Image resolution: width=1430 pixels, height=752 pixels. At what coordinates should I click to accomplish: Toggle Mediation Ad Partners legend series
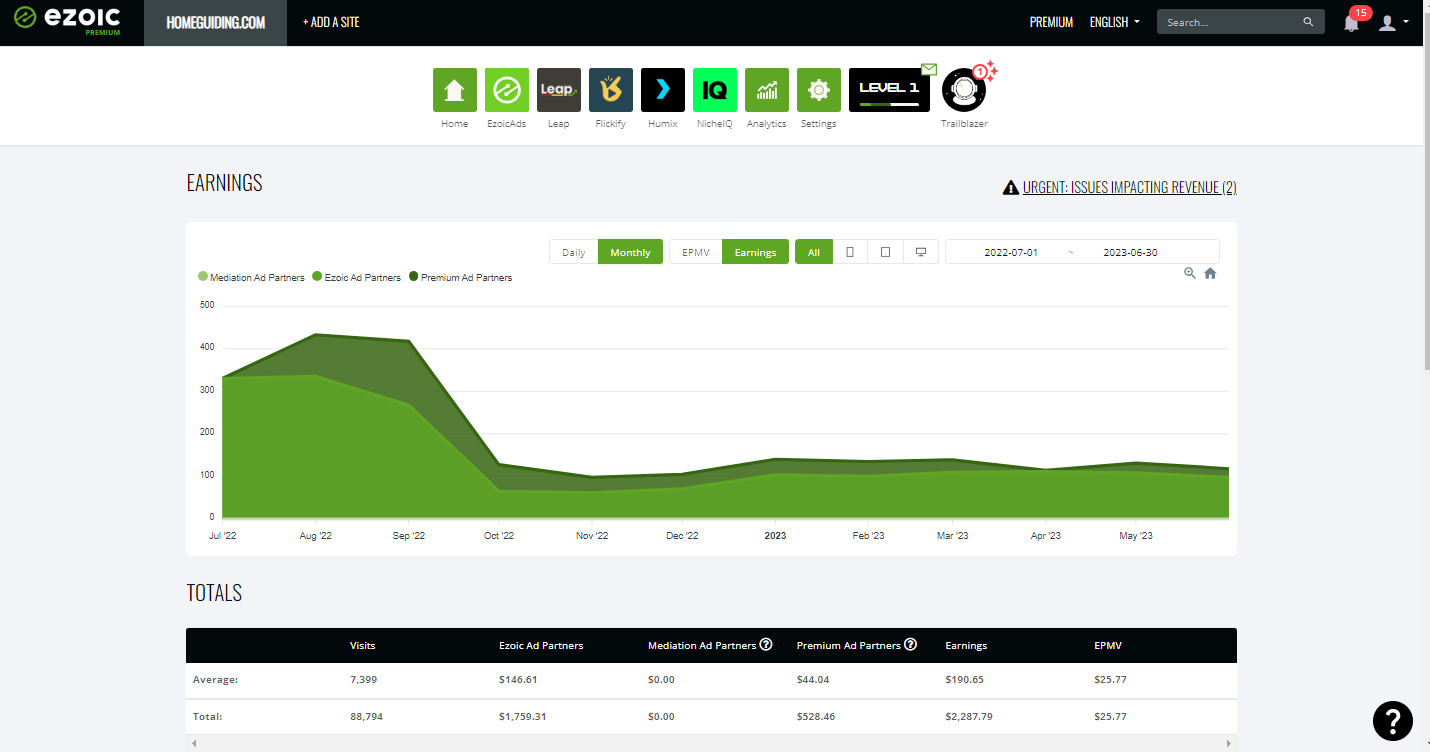click(252, 277)
